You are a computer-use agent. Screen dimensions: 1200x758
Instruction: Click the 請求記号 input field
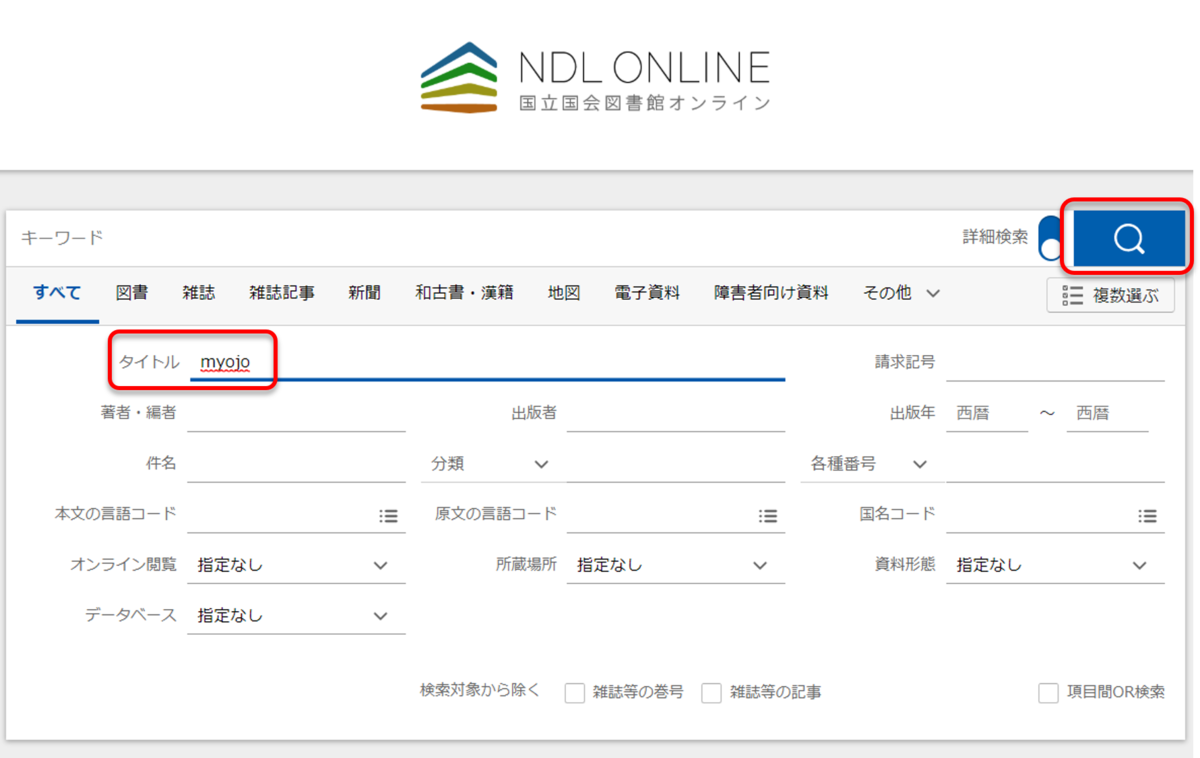click(x=1055, y=362)
